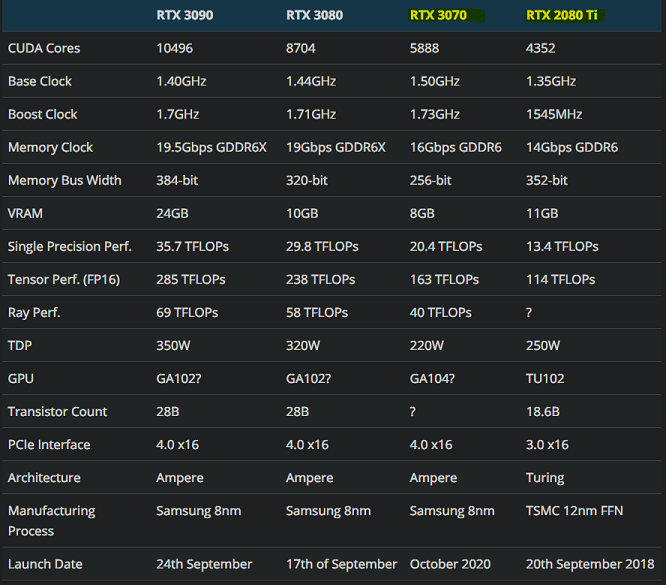Click the 8GB VRAM value
Viewport: 666px width, 585px height.
(x=422, y=213)
